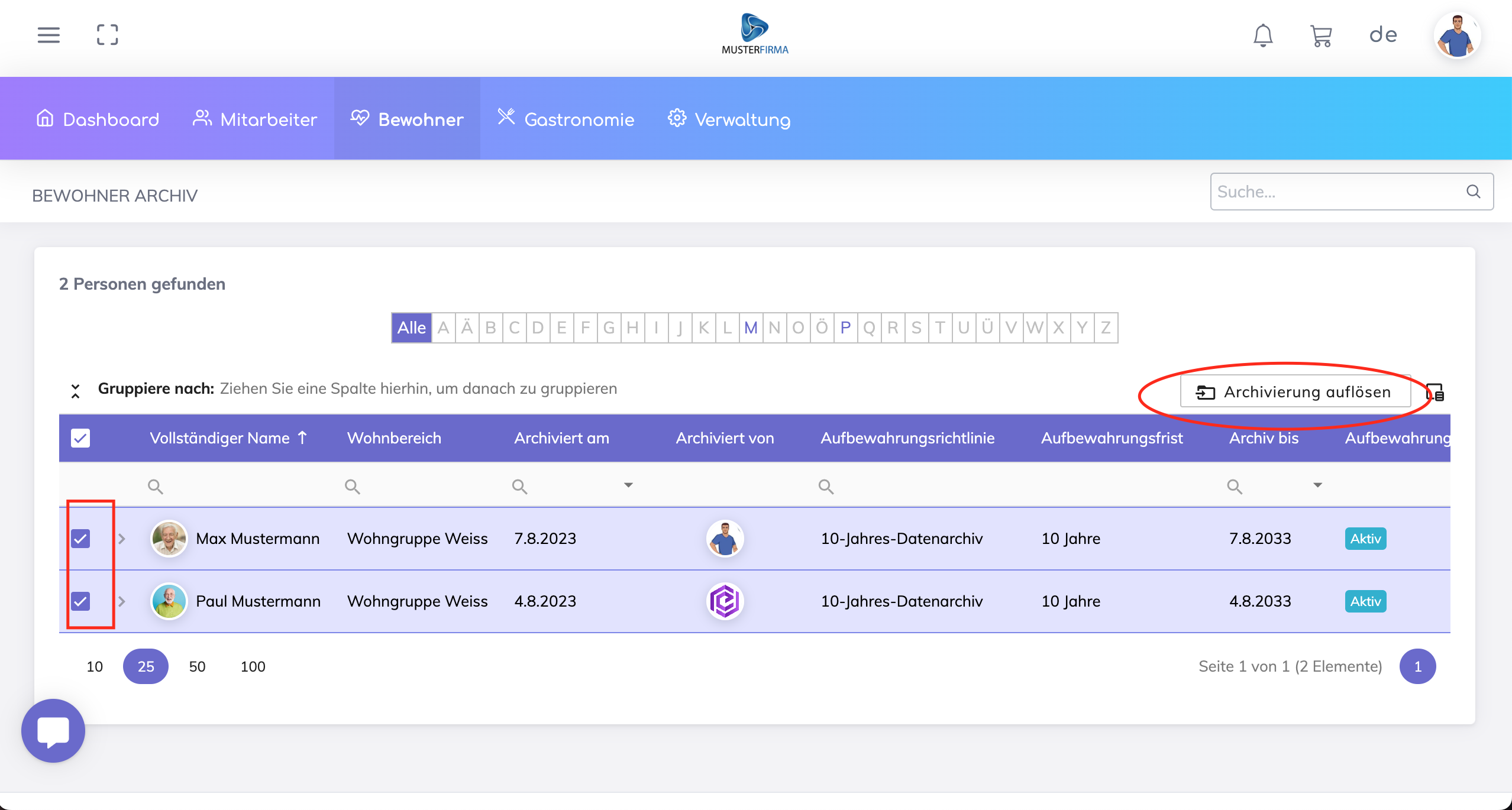Open notifications bell icon

(x=1263, y=35)
